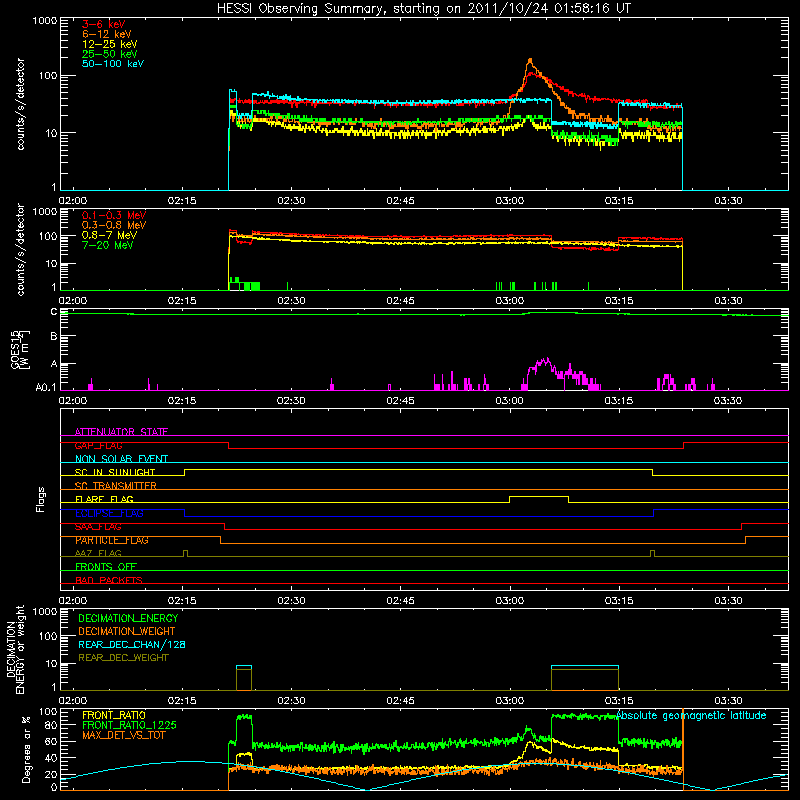800x800 pixels.
Task: Click the raised FLARE_FLAG interval step
Action: [x=539, y=496]
